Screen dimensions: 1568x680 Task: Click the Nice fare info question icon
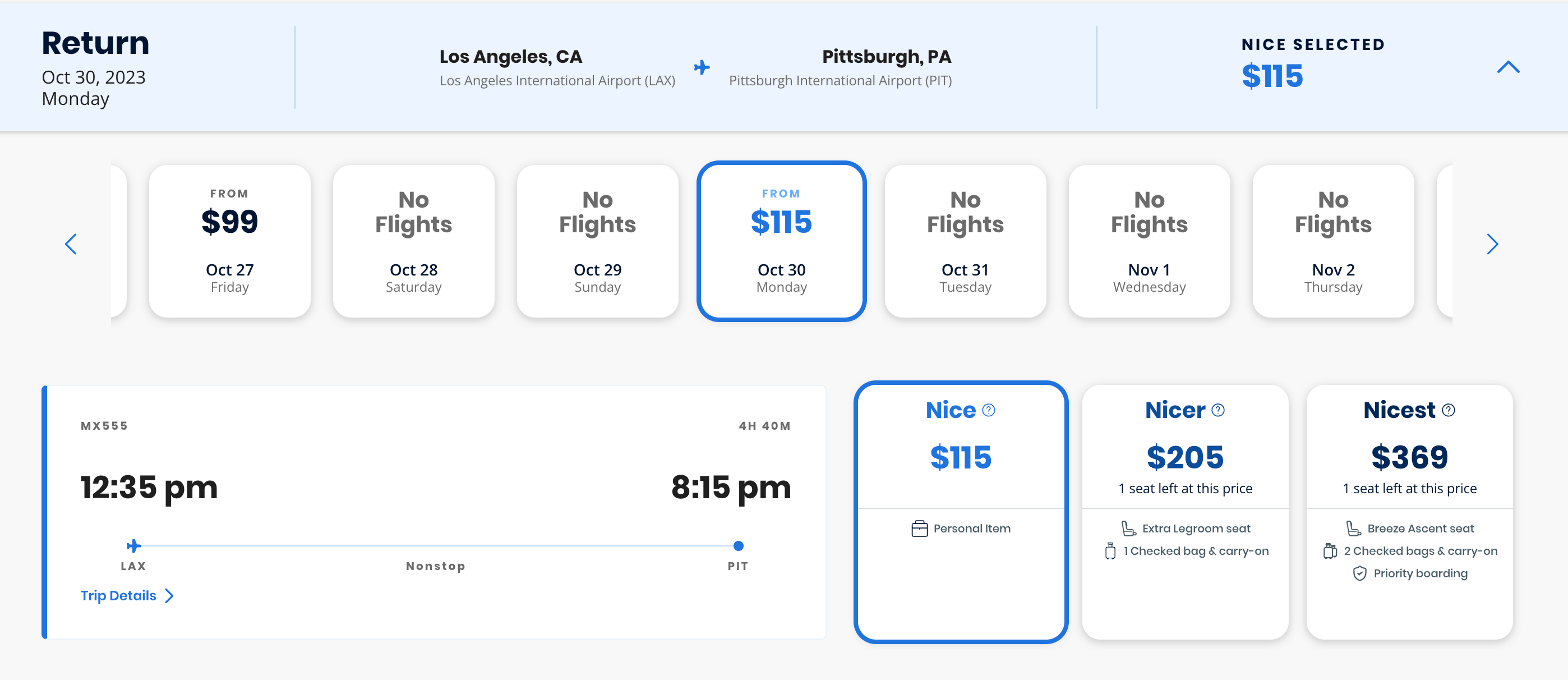(989, 410)
